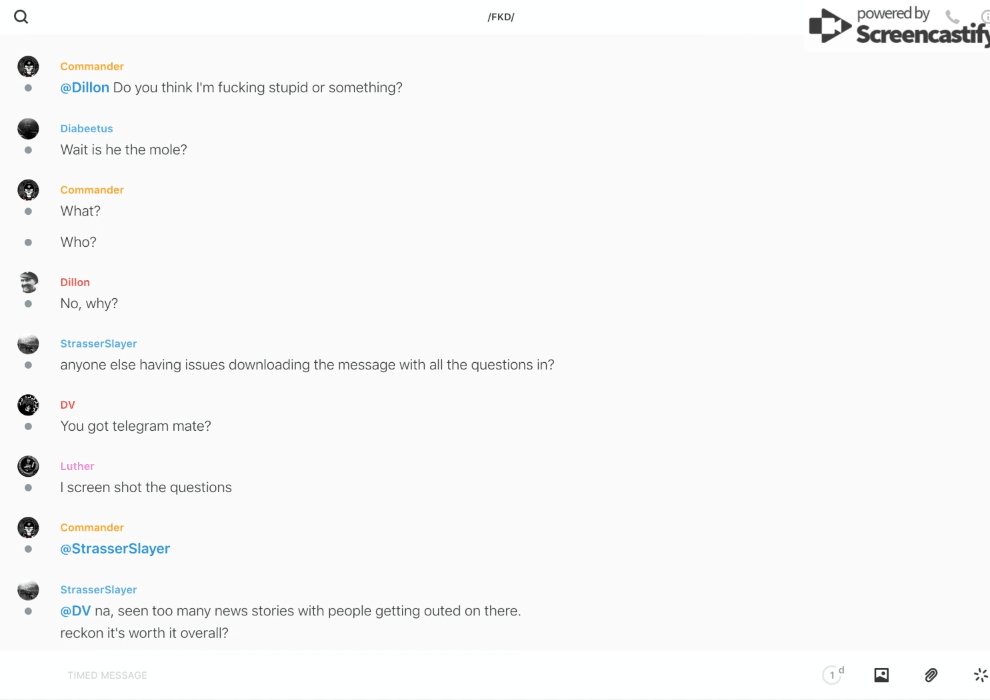Open Dillon's avatar next to "No, why?"
This screenshot has width=990, height=700.
pos(28,282)
